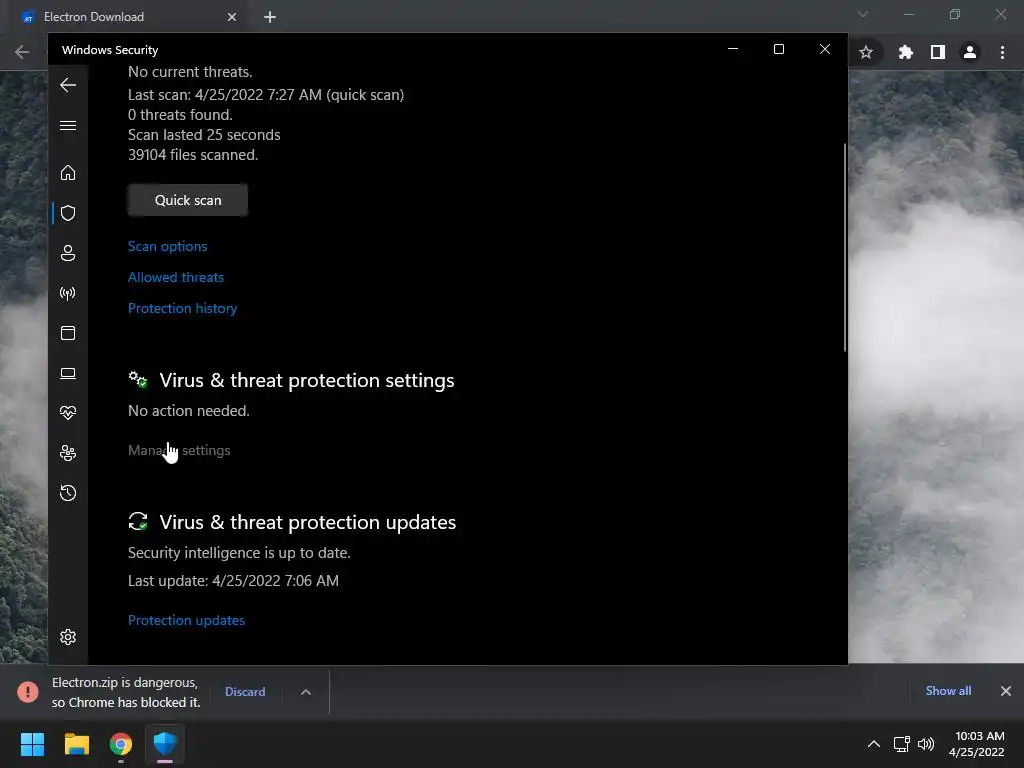The height and width of the screenshot is (768, 1024).
Task: Select Virus & threat protection shield icon
Action: click(x=68, y=213)
